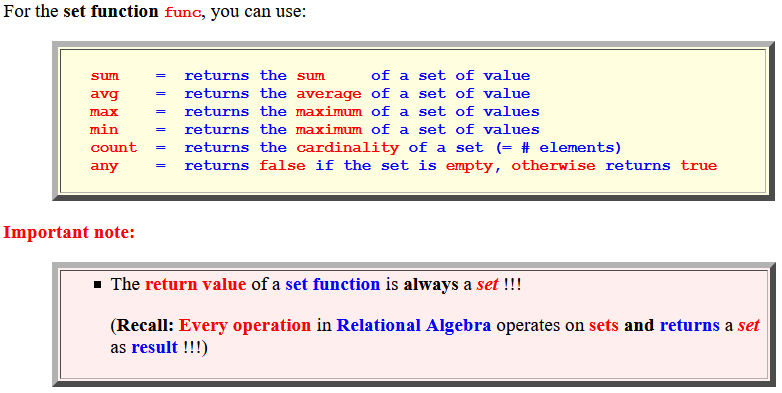This screenshot has height=393, width=782.
Task: Click the blue word 'result' in the note
Action: click(x=155, y=347)
